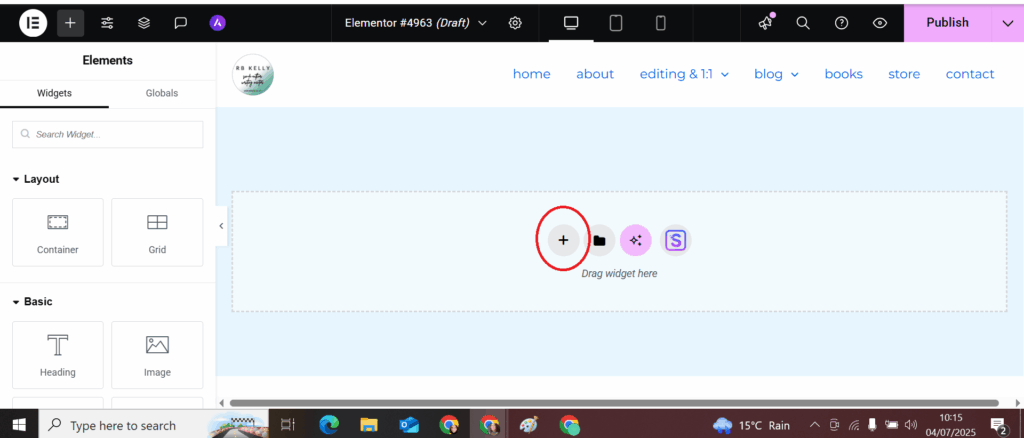Click the RB Kelly site logo
1024x438 pixels.
[x=253, y=74]
